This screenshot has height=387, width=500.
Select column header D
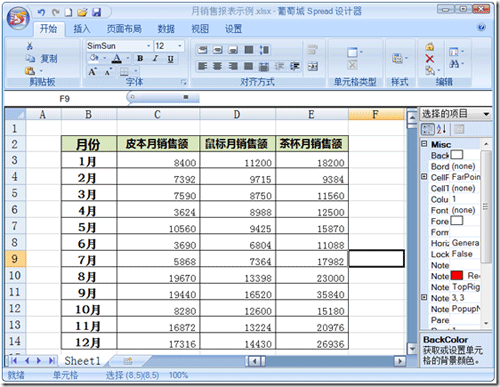coord(237,114)
